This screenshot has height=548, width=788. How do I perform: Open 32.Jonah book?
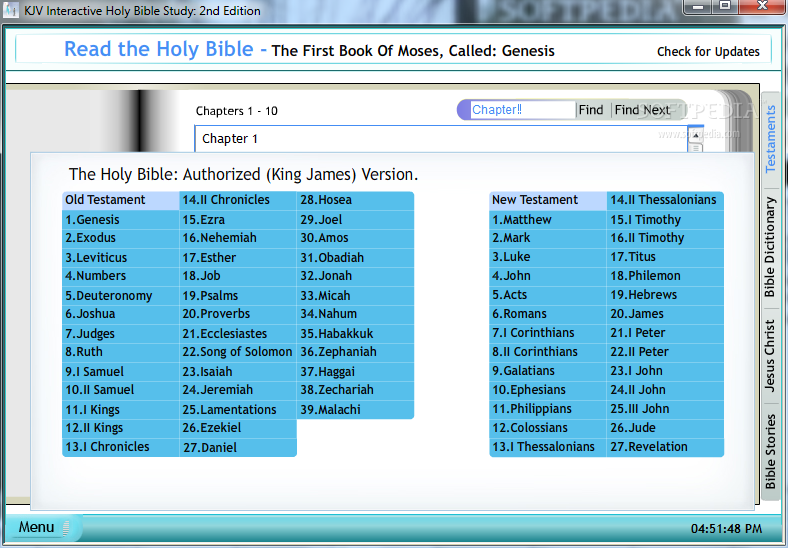[355, 277]
